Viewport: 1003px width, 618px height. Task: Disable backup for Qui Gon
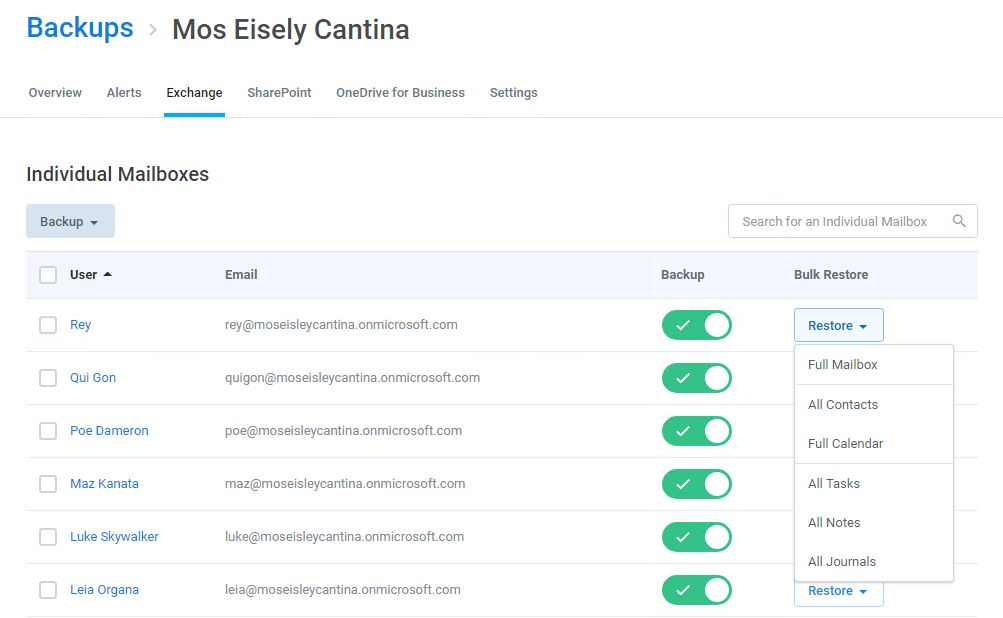[697, 378]
